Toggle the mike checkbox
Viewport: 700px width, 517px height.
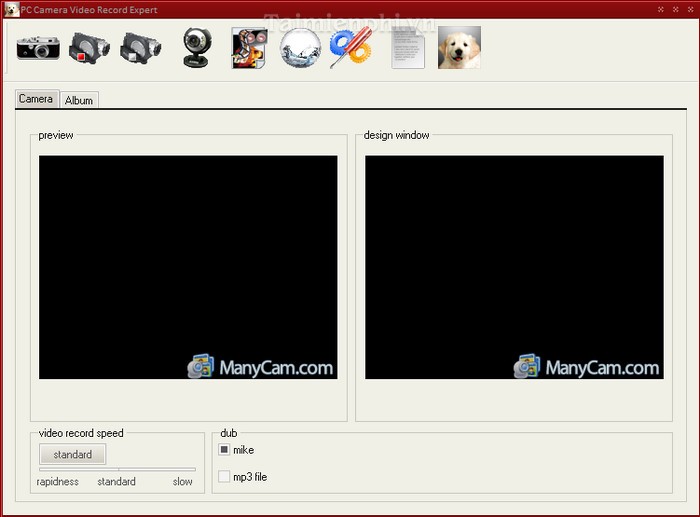[x=224, y=449]
